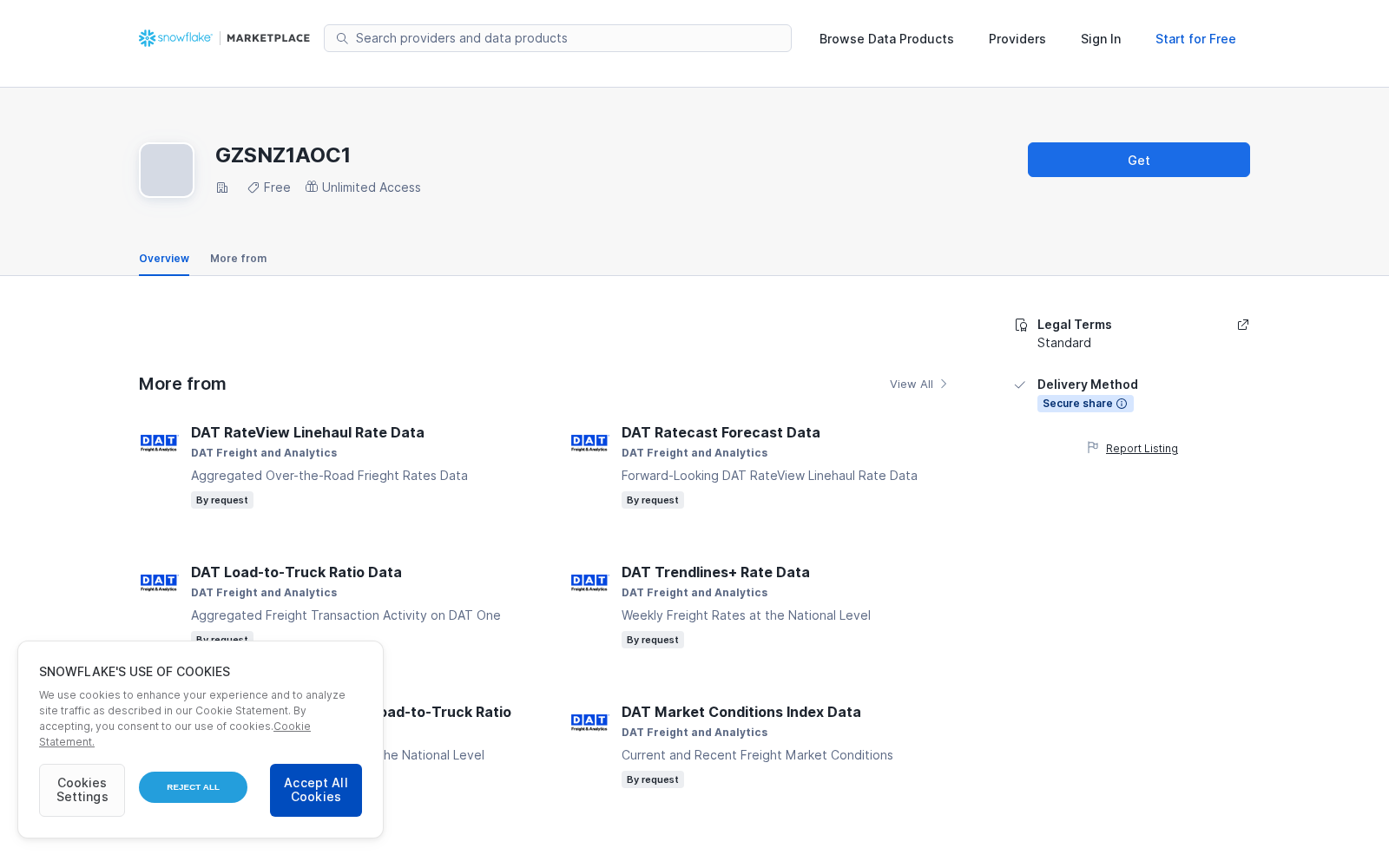
Task: Click DAT Freight and Analytics under Market Conditions Index
Action: [694, 733]
